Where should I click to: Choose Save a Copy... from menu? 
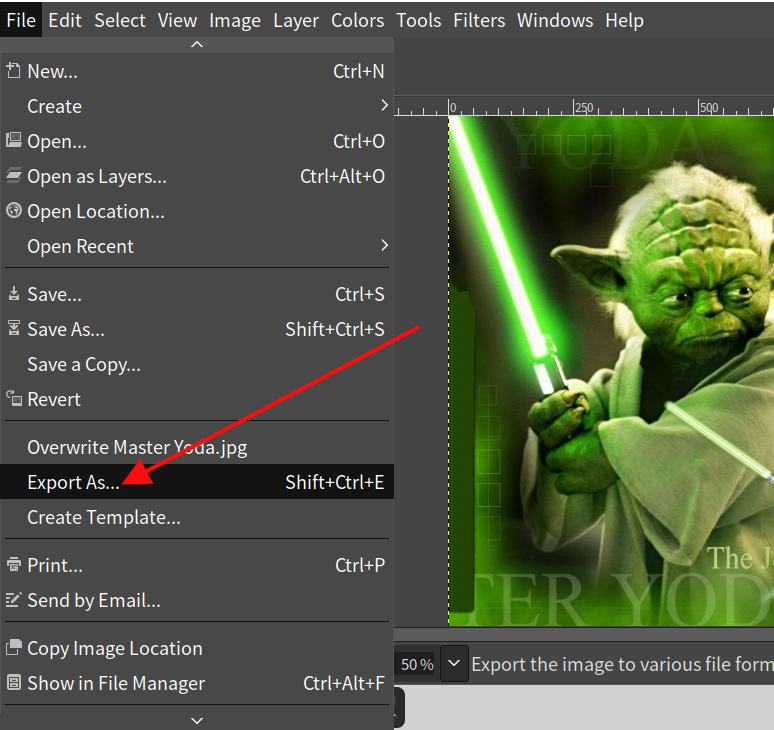click(197, 365)
